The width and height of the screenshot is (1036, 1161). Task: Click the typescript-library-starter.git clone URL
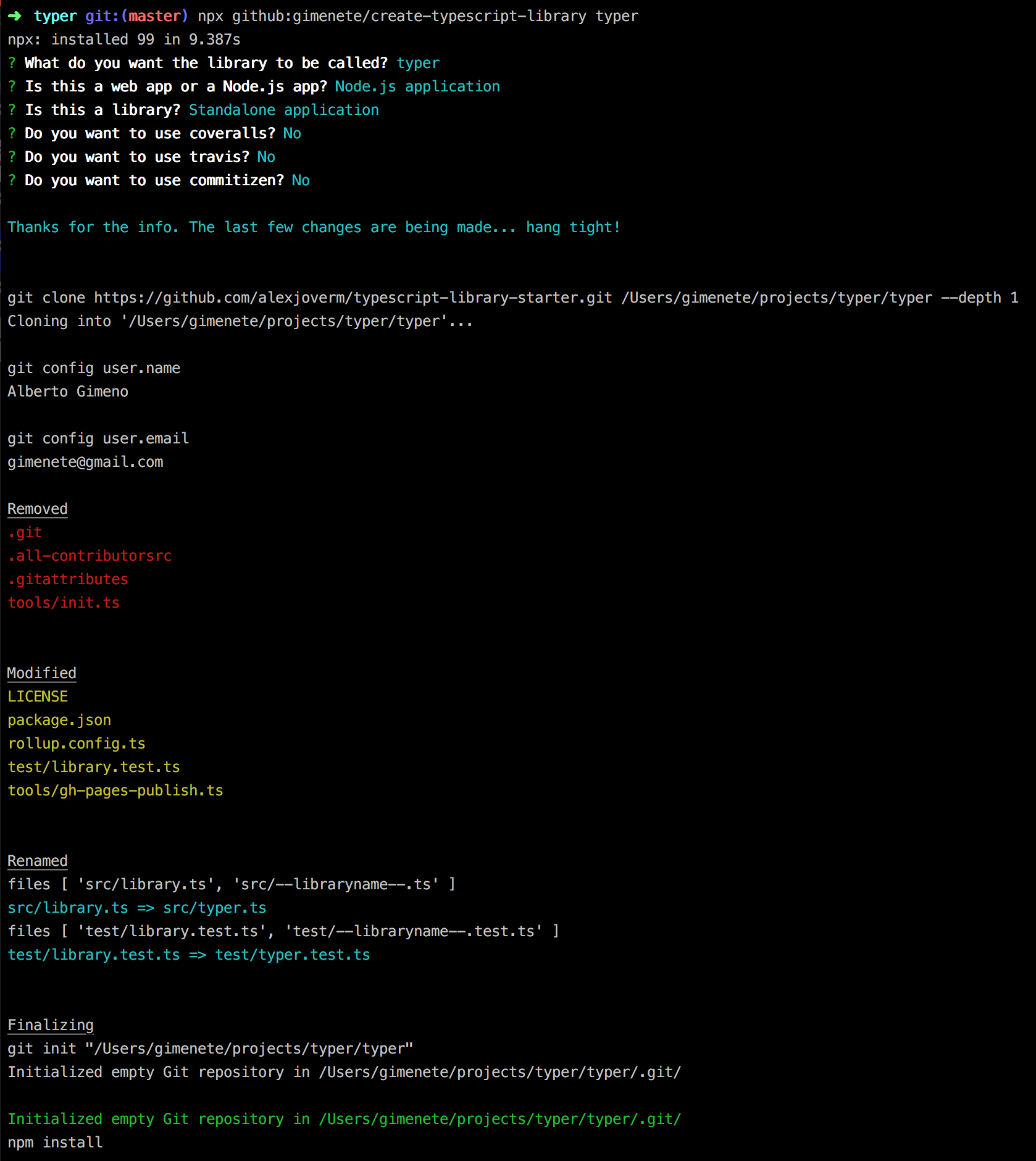tap(353, 298)
